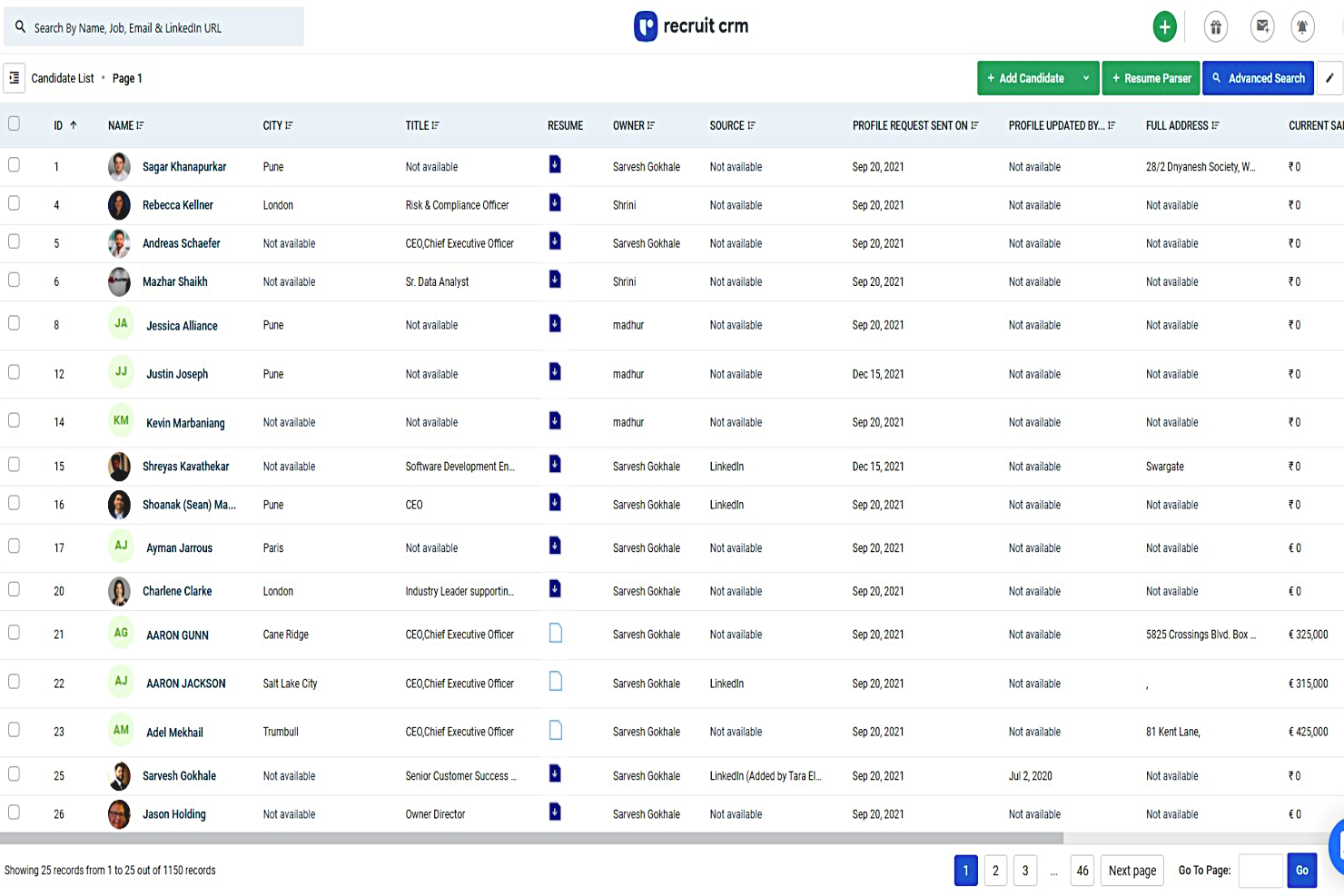Click the Go To Page input field

pos(1260,871)
